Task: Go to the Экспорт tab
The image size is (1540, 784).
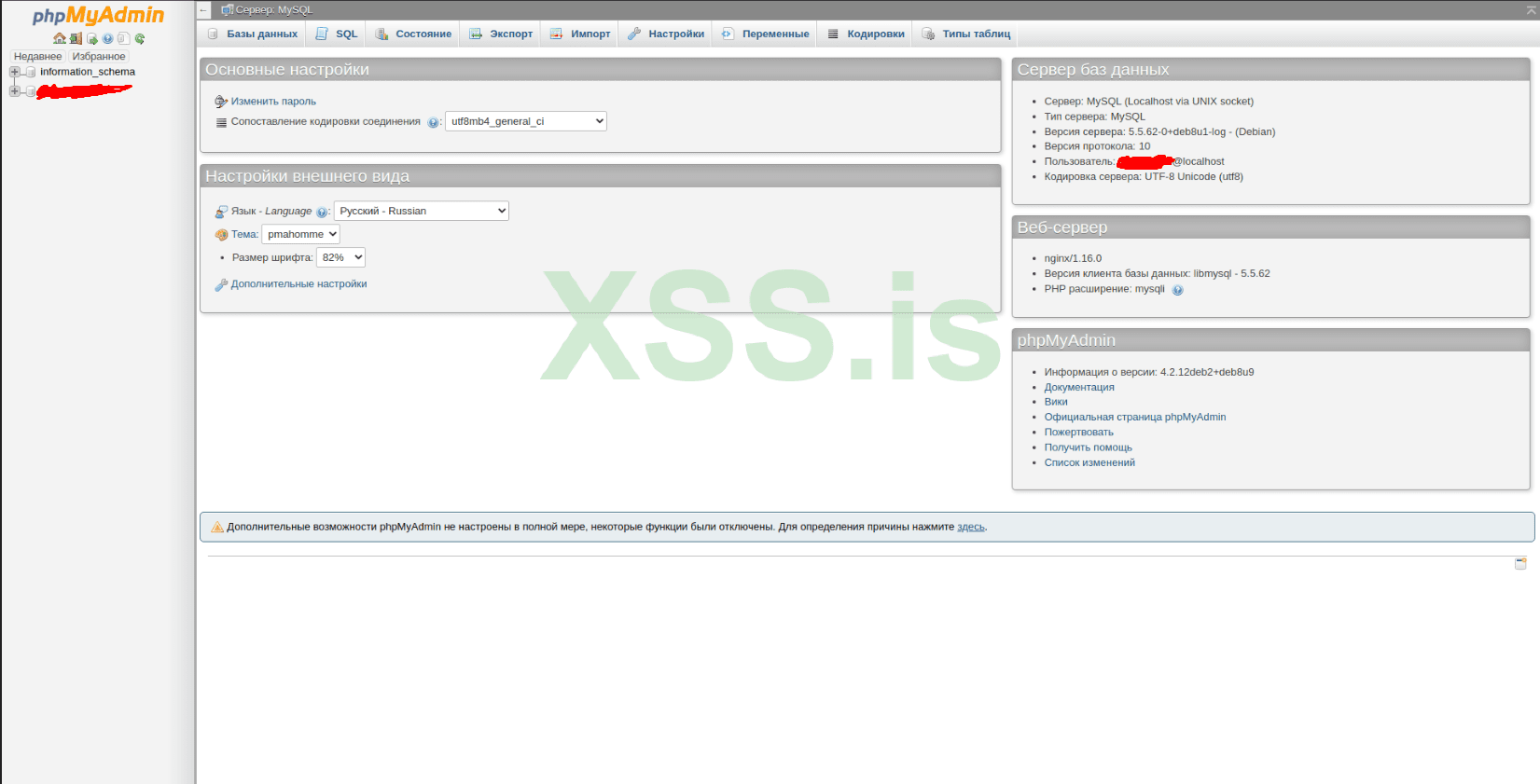Action: point(501,34)
